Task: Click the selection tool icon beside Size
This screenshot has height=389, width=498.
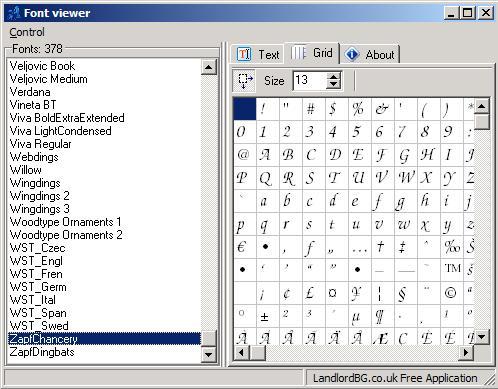Action: click(244, 81)
